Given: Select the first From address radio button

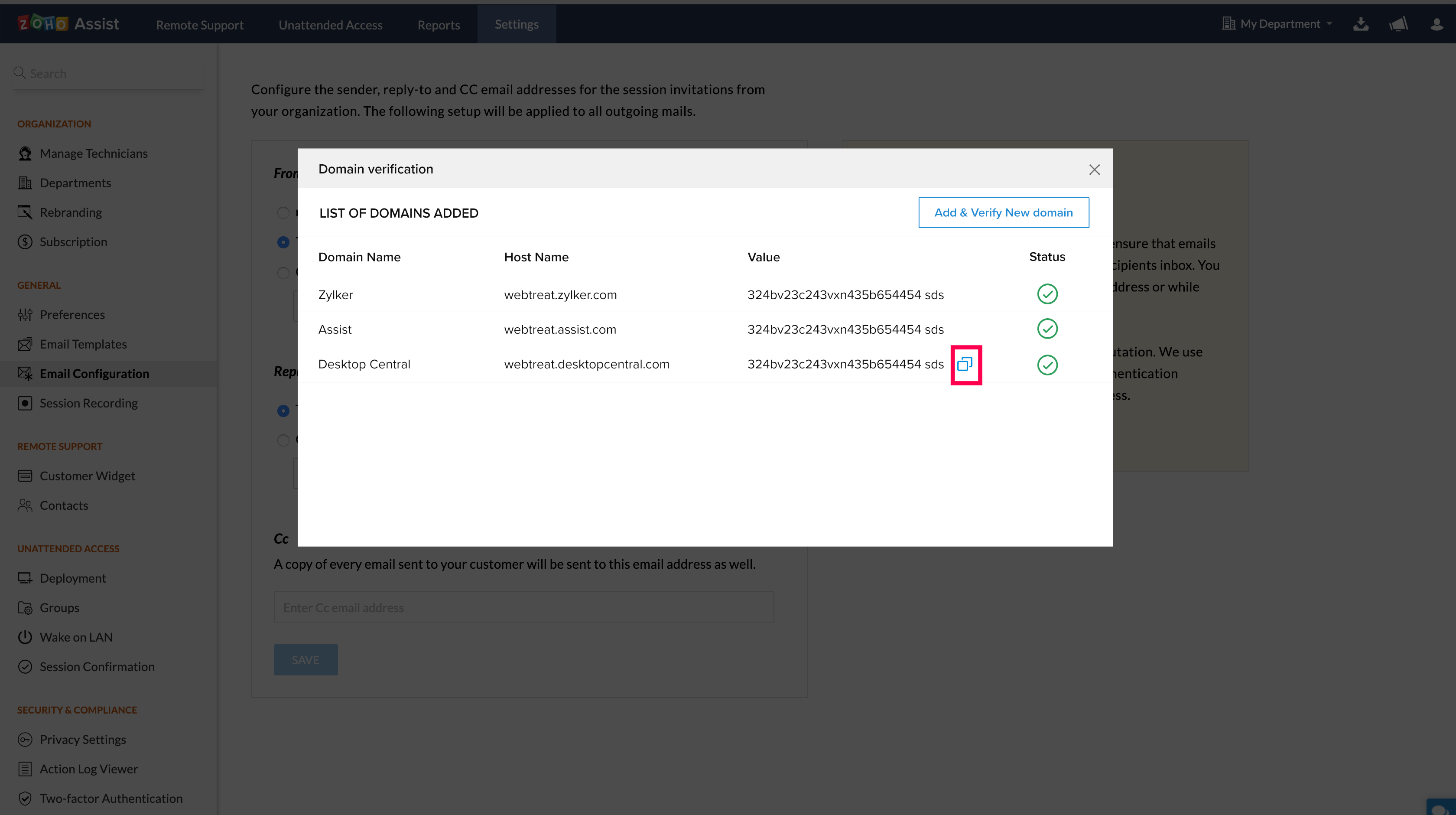Looking at the screenshot, I should (x=283, y=213).
